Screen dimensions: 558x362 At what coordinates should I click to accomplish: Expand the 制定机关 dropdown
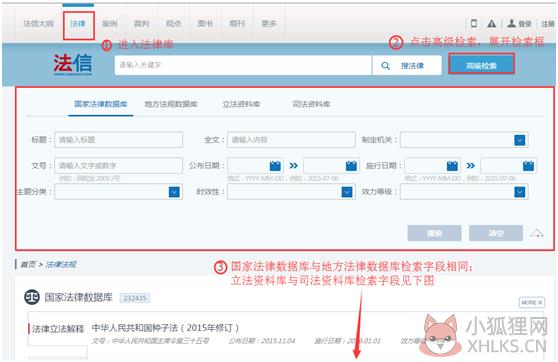point(520,140)
